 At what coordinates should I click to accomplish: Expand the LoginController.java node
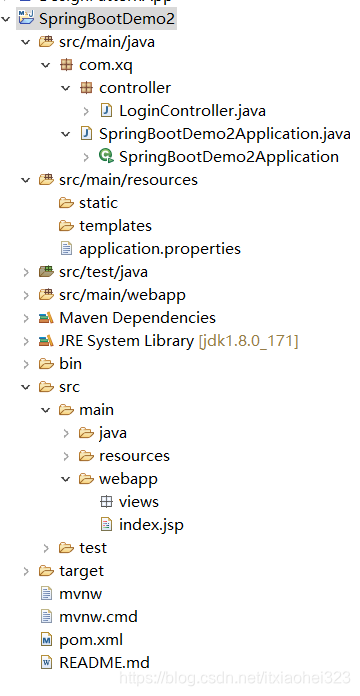click(x=86, y=111)
